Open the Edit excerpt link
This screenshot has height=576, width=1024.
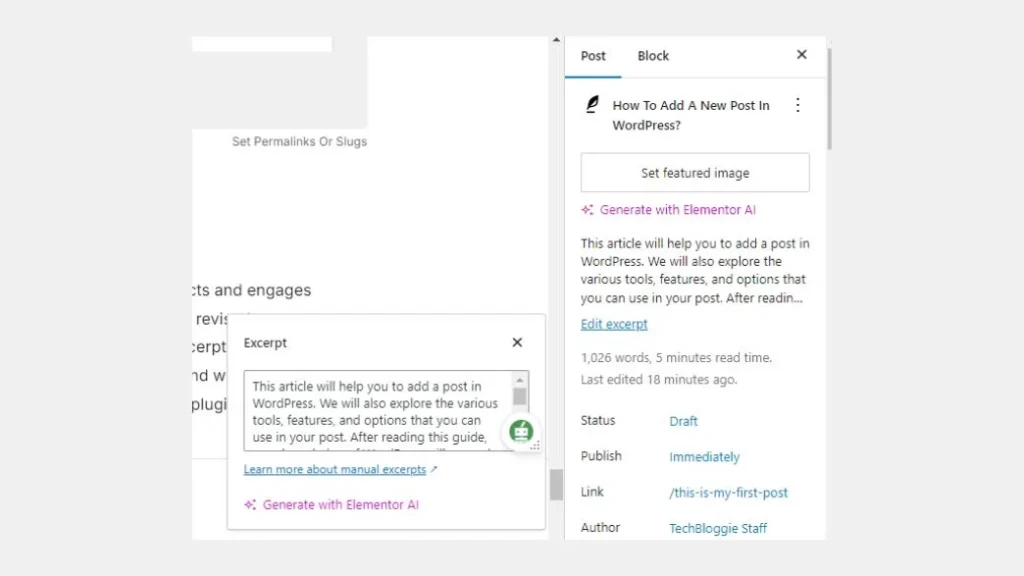(614, 324)
